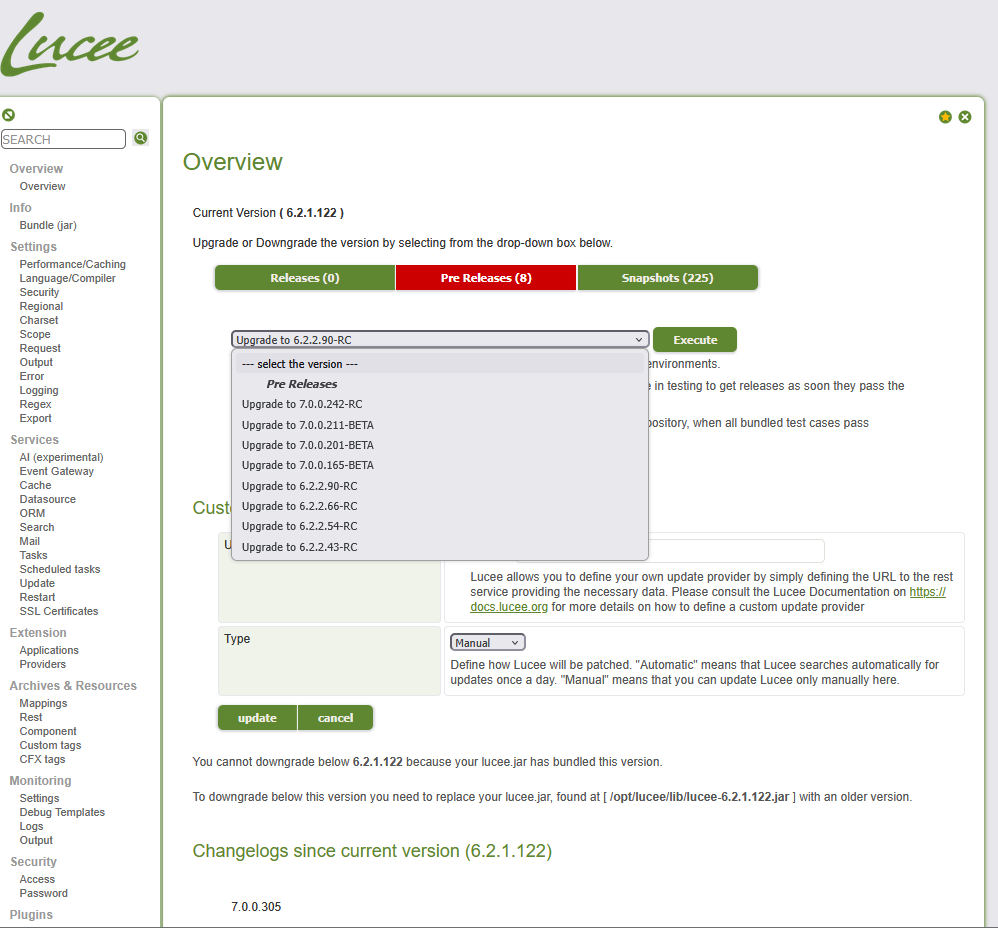Open AI (experimental) service

61,457
